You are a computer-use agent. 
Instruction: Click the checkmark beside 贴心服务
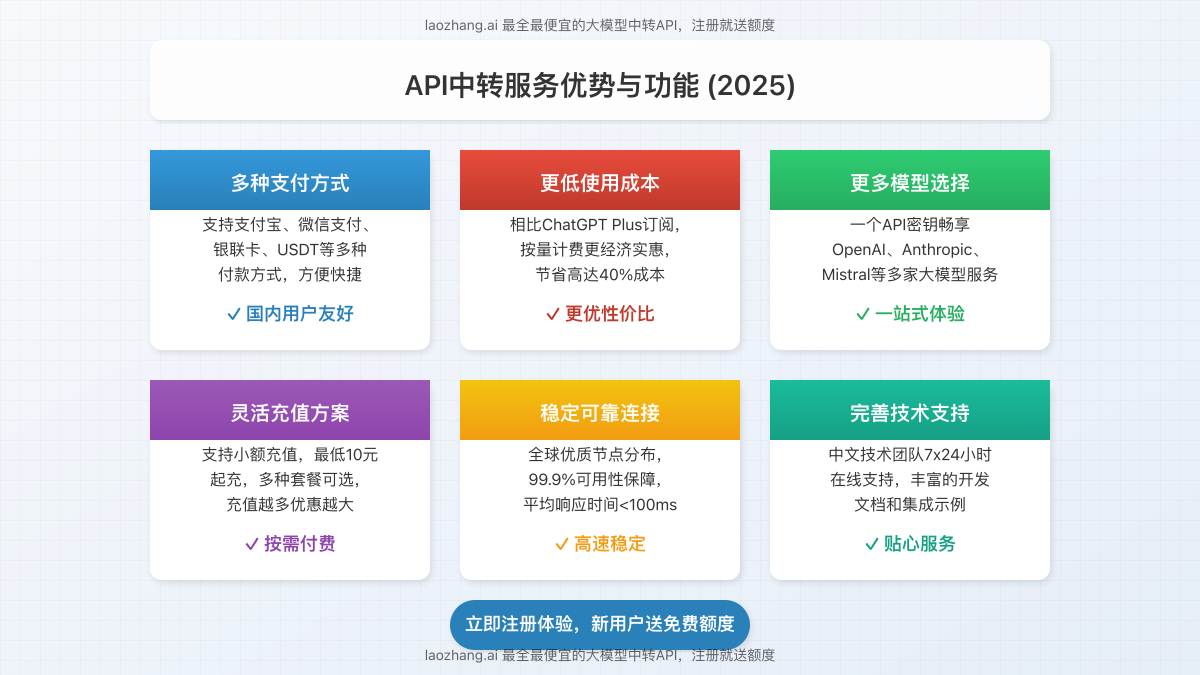[x=872, y=544]
